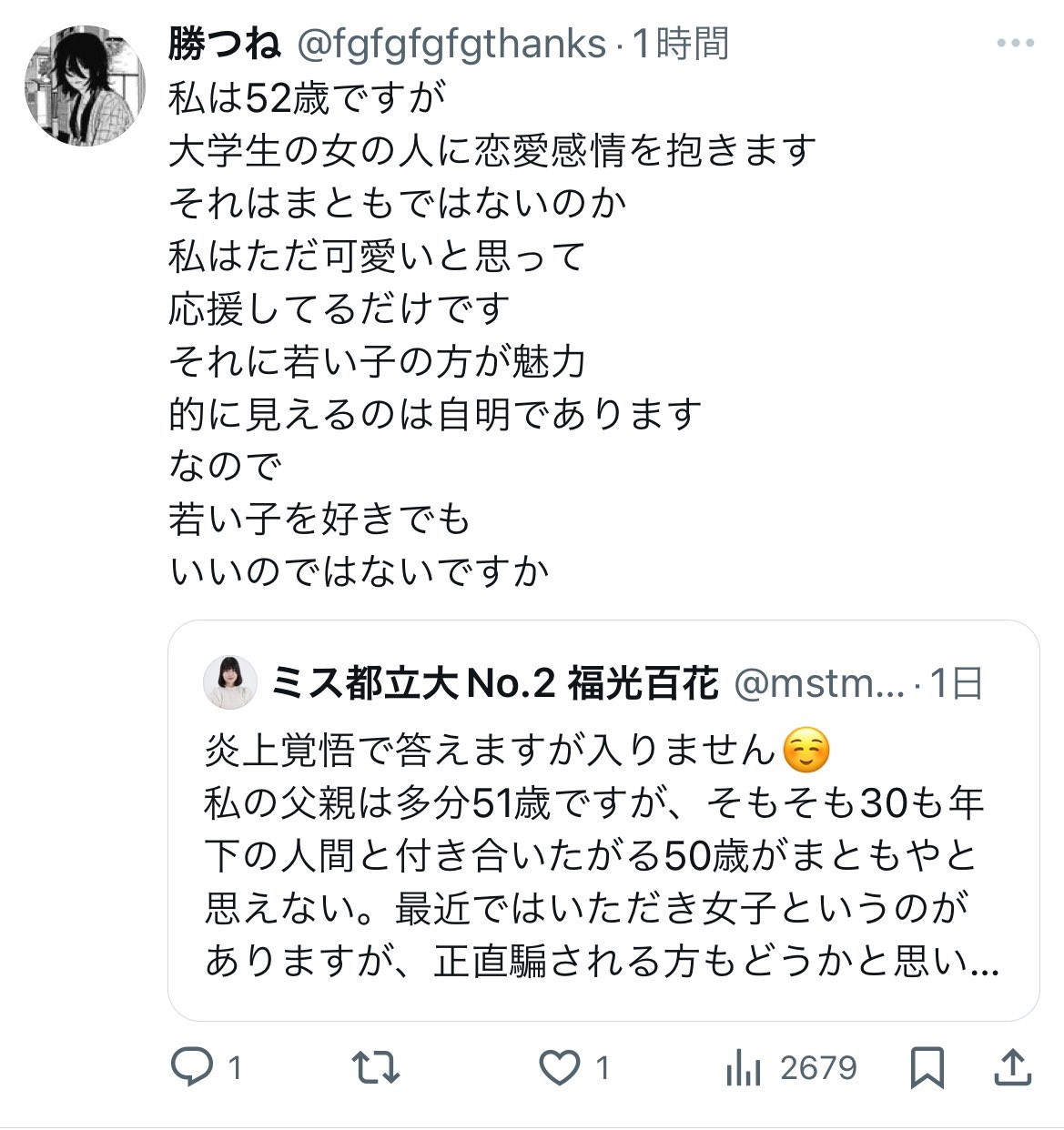Click the 2679 view count
The image size is (1064, 1130).
818,1068
